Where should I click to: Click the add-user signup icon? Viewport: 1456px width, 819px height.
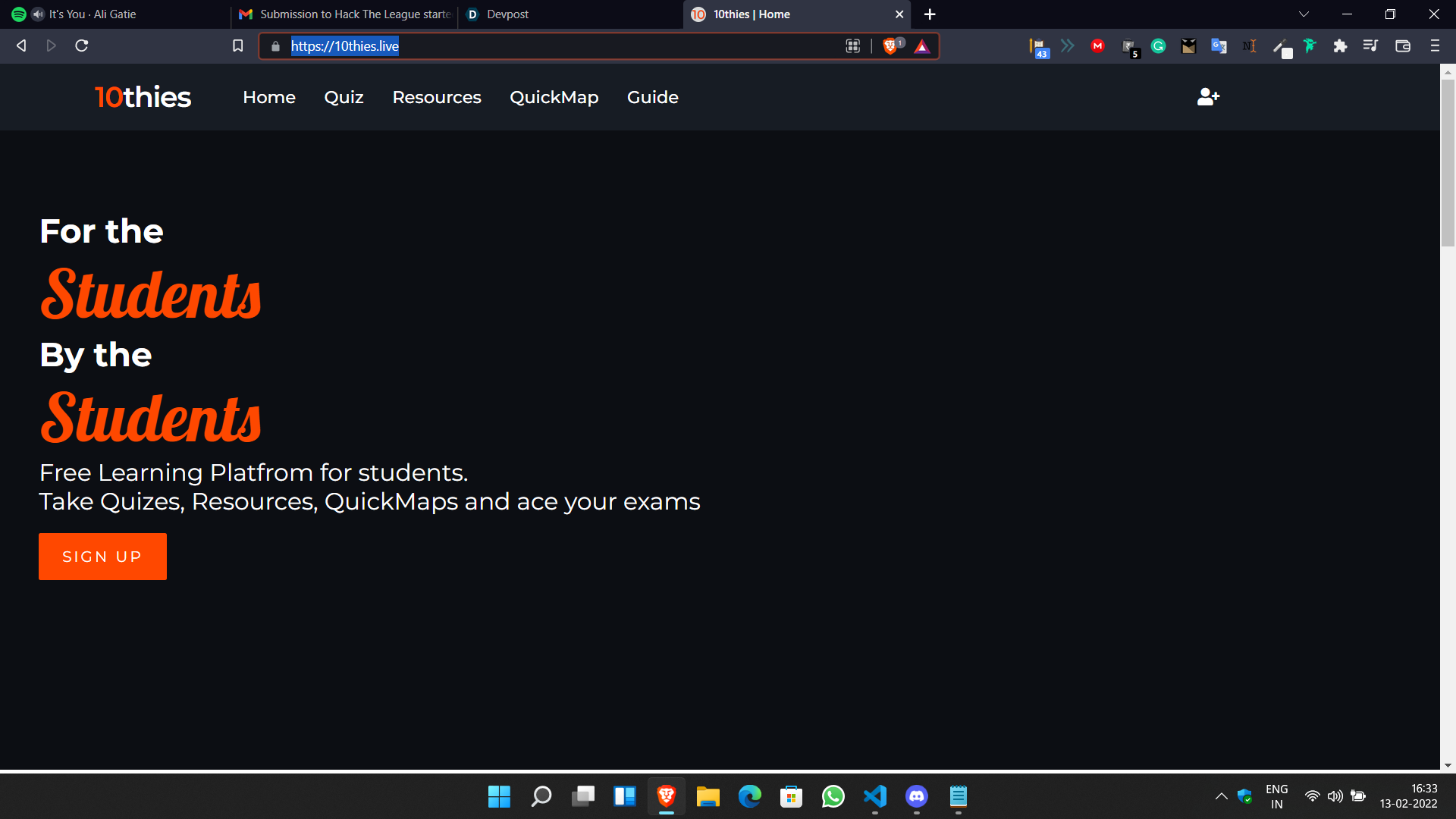1208,97
